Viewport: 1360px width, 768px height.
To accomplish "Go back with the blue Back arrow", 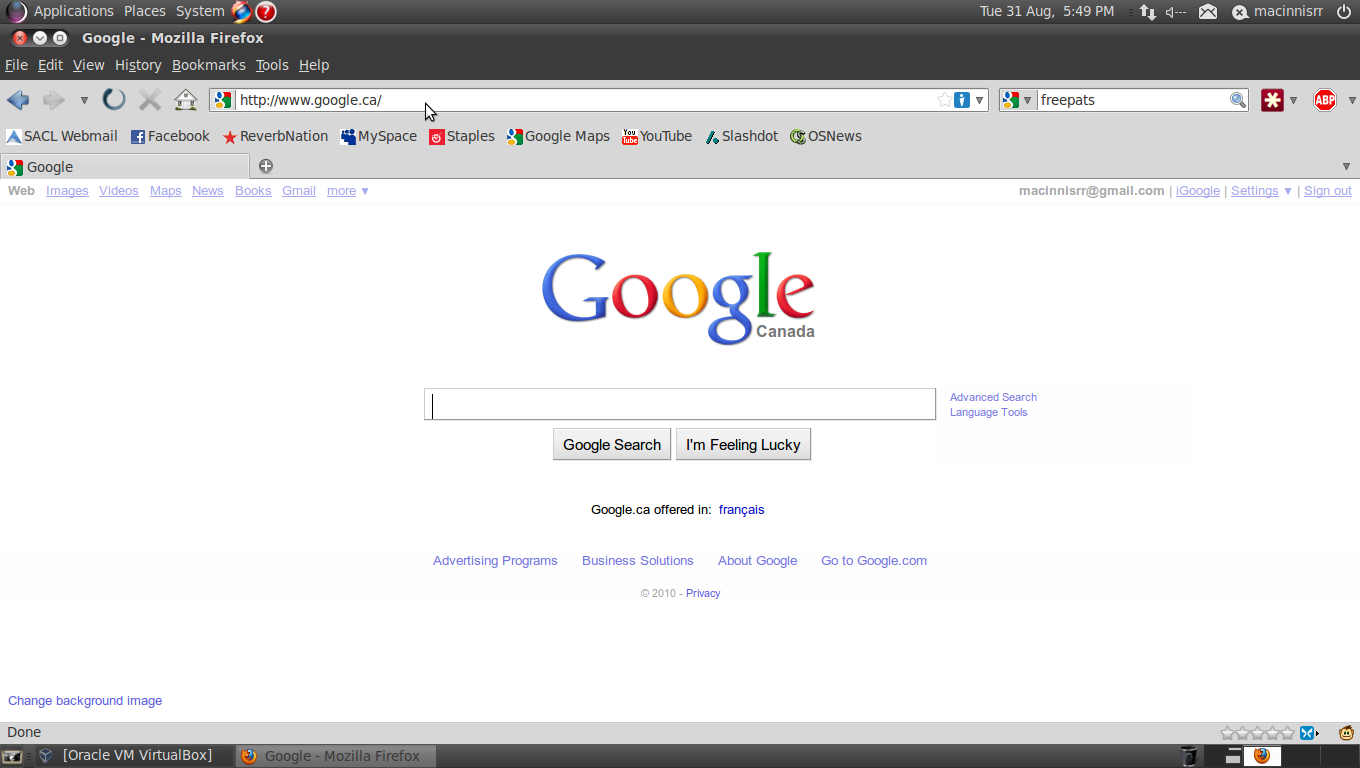I will click(x=18, y=100).
